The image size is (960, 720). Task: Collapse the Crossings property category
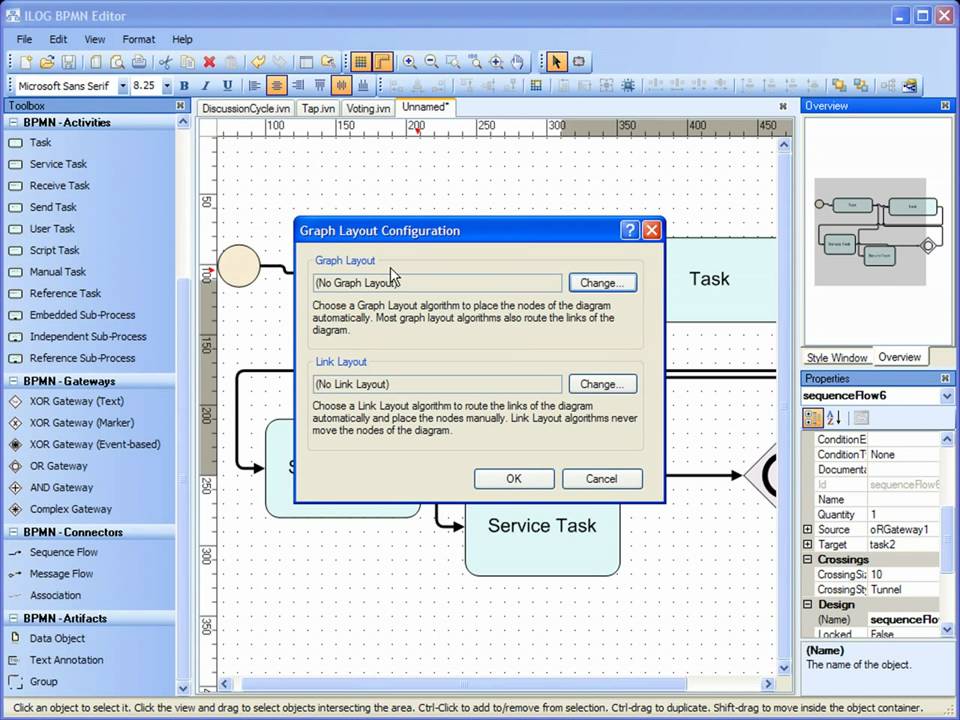(808, 559)
